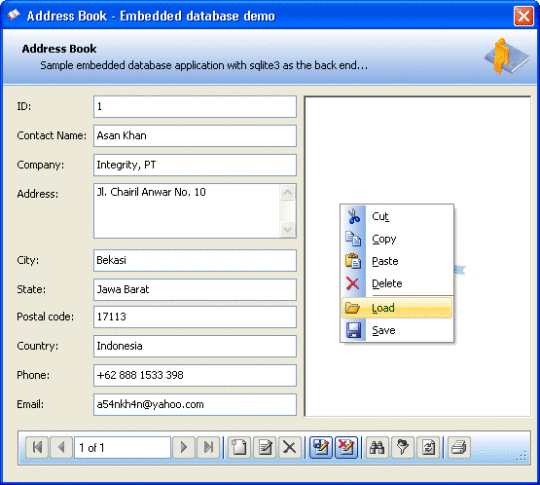
Task: Edit the current record with notepad icon
Action: pyautogui.click(x=264, y=447)
